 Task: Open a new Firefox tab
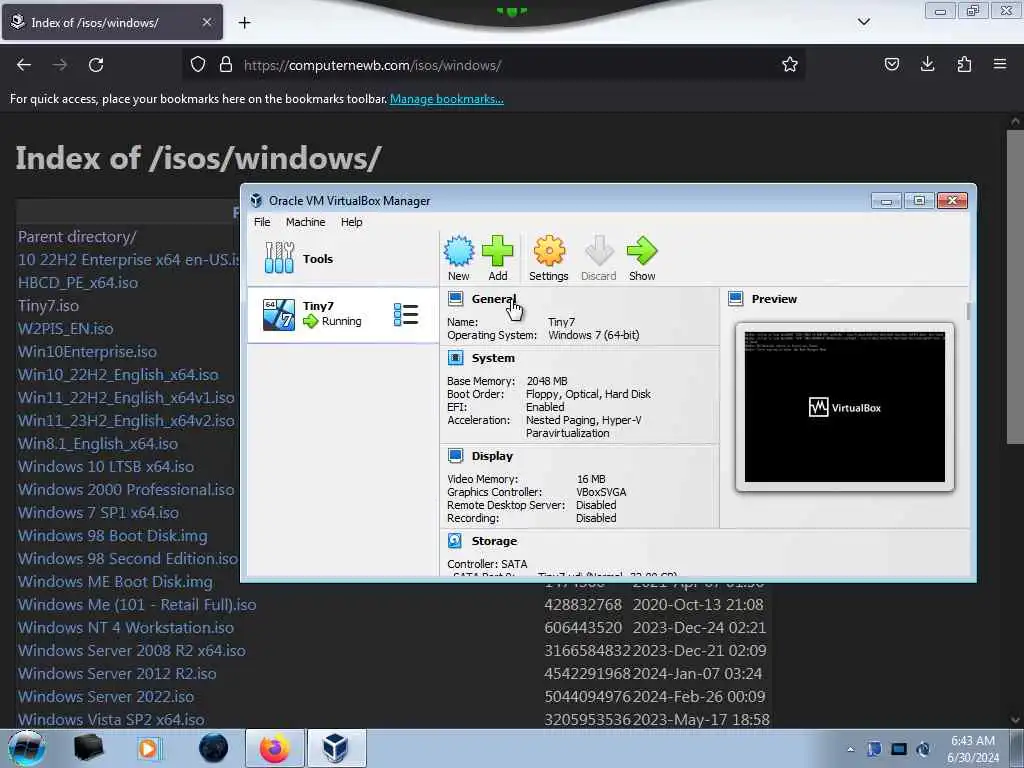tap(244, 23)
